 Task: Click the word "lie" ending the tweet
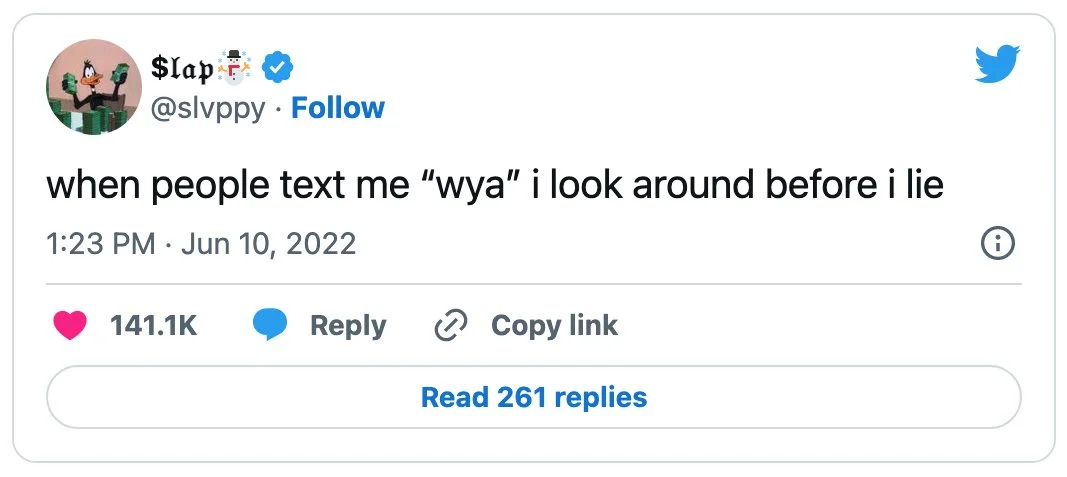[x=920, y=186]
